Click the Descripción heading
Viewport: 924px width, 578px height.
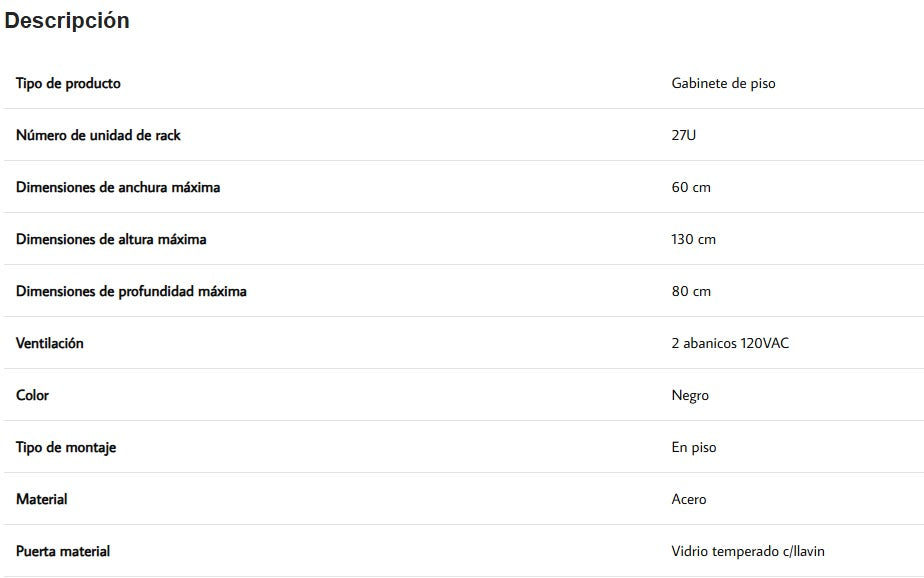pyautogui.click(x=67, y=21)
